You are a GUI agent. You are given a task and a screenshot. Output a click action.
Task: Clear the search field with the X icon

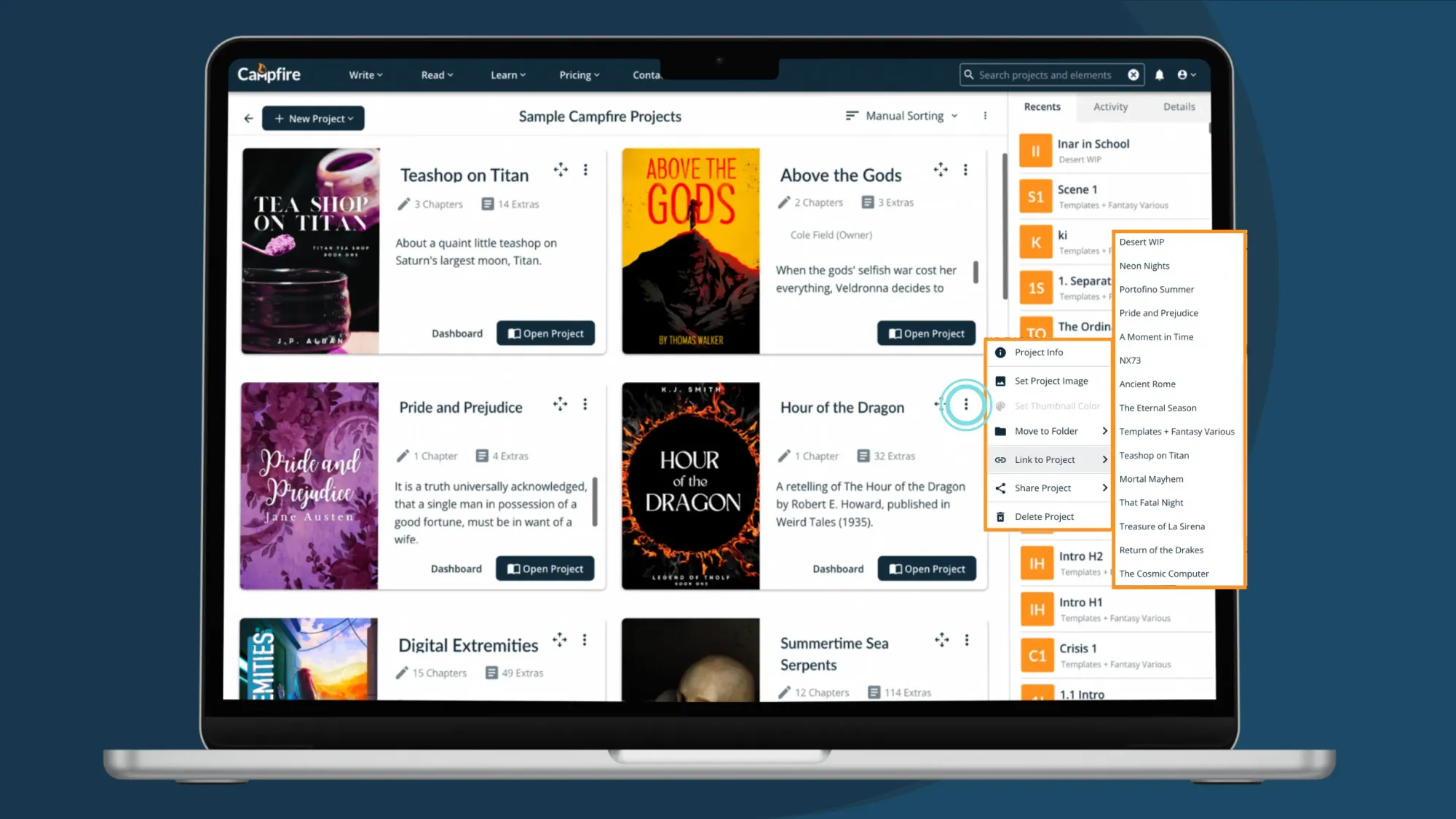point(1133,75)
